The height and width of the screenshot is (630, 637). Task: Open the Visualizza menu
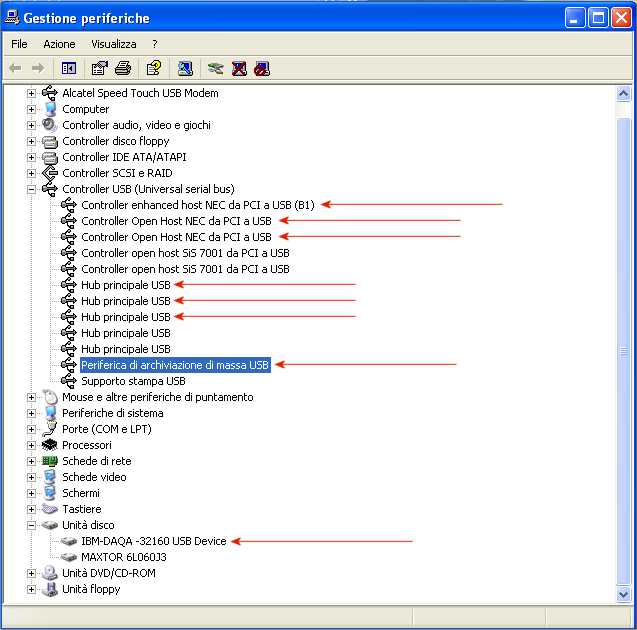click(114, 44)
